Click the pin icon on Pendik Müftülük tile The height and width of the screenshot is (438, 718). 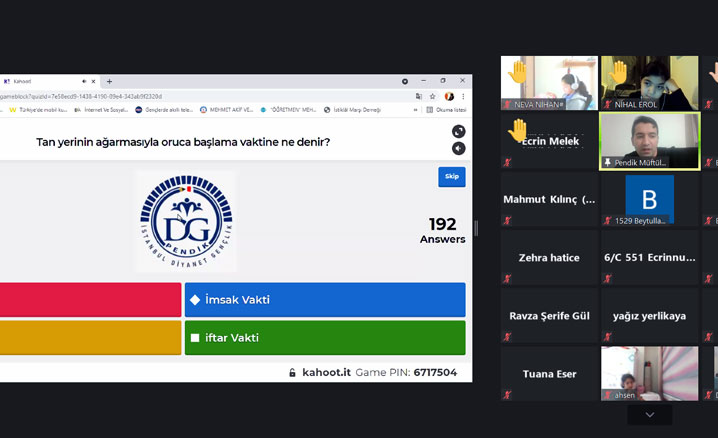click(607, 162)
